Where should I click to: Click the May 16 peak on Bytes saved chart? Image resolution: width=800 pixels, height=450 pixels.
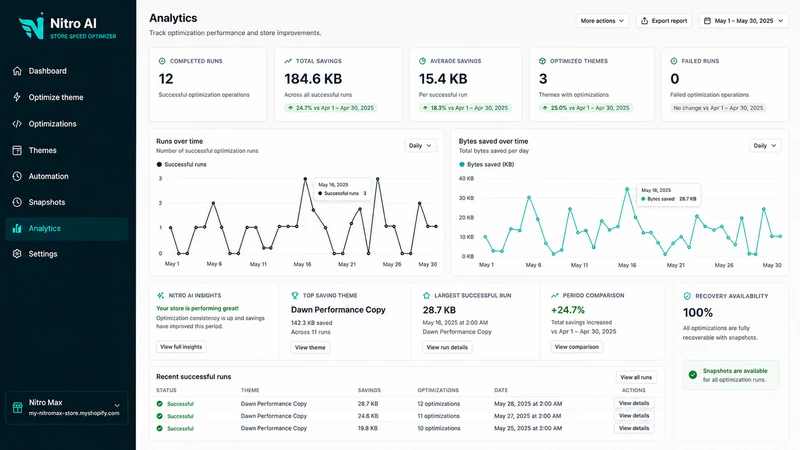(x=627, y=189)
